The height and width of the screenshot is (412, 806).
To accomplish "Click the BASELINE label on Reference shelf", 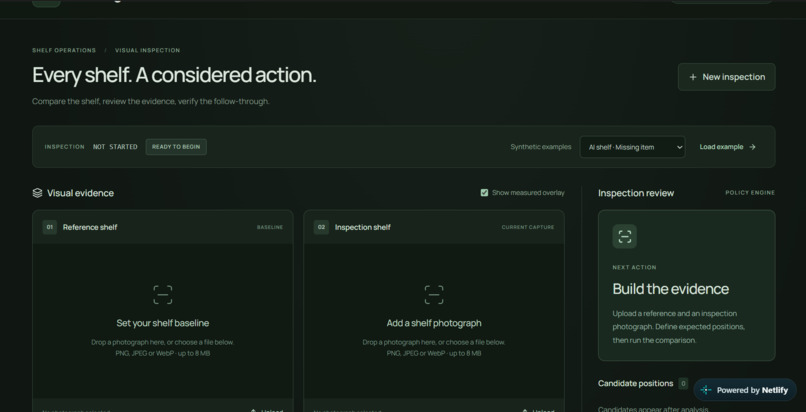I will click(x=270, y=227).
